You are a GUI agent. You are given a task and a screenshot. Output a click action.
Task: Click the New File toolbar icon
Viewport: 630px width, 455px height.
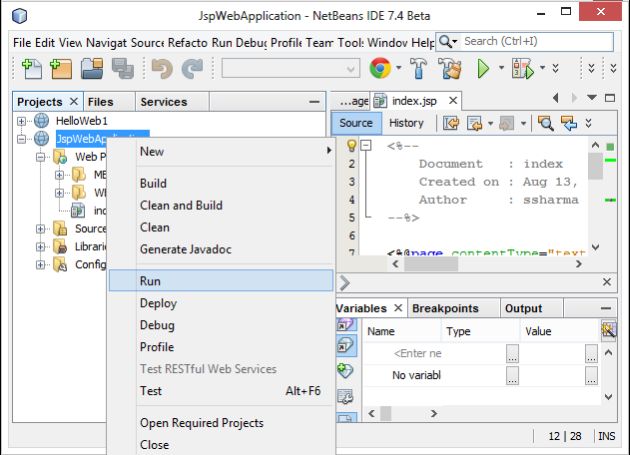pyautogui.click(x=31, y=68)
